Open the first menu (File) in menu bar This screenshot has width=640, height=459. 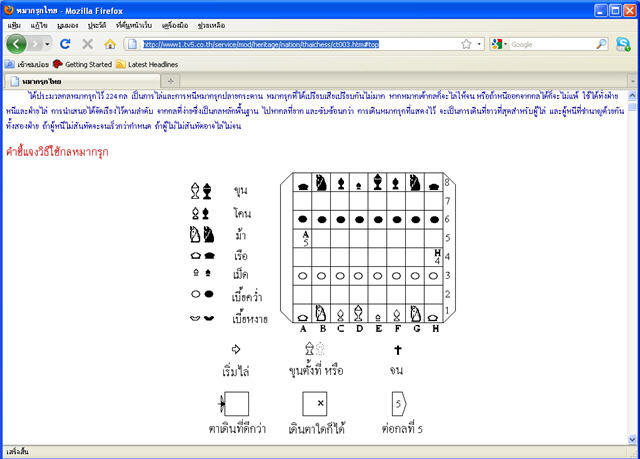pyautogui.click(x=14, y=25)
